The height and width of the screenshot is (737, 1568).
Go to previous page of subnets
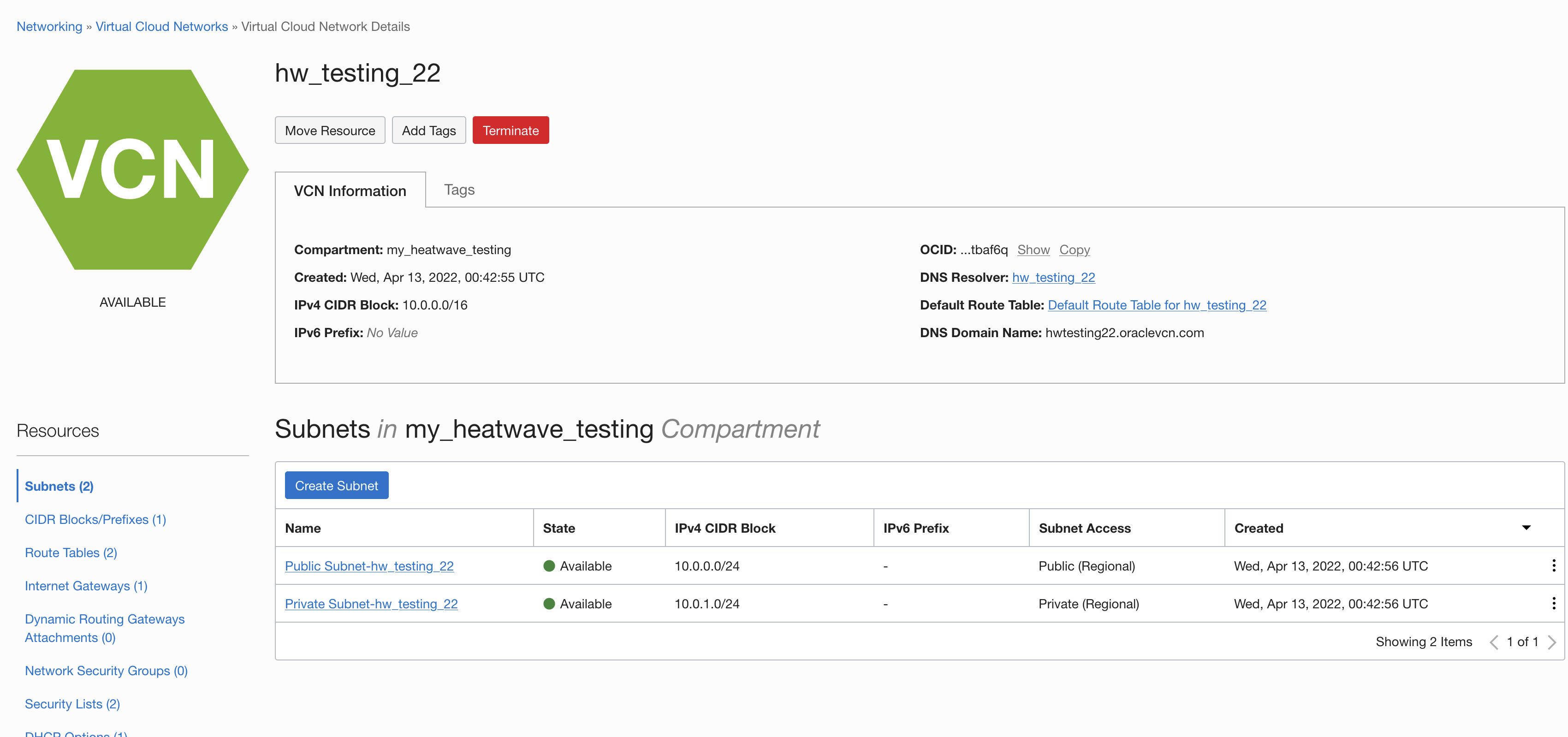tap(1494, 642)
